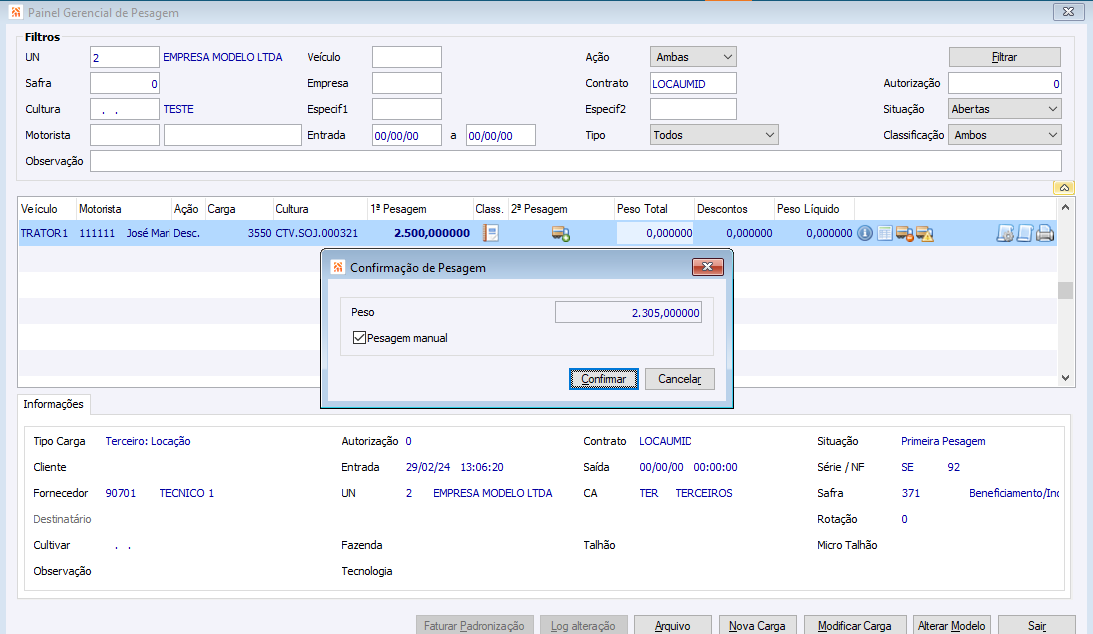The height and width of the screenshot is (634, 1093).
Task: Click the Sair button
Action: (x=1037, y=626)
